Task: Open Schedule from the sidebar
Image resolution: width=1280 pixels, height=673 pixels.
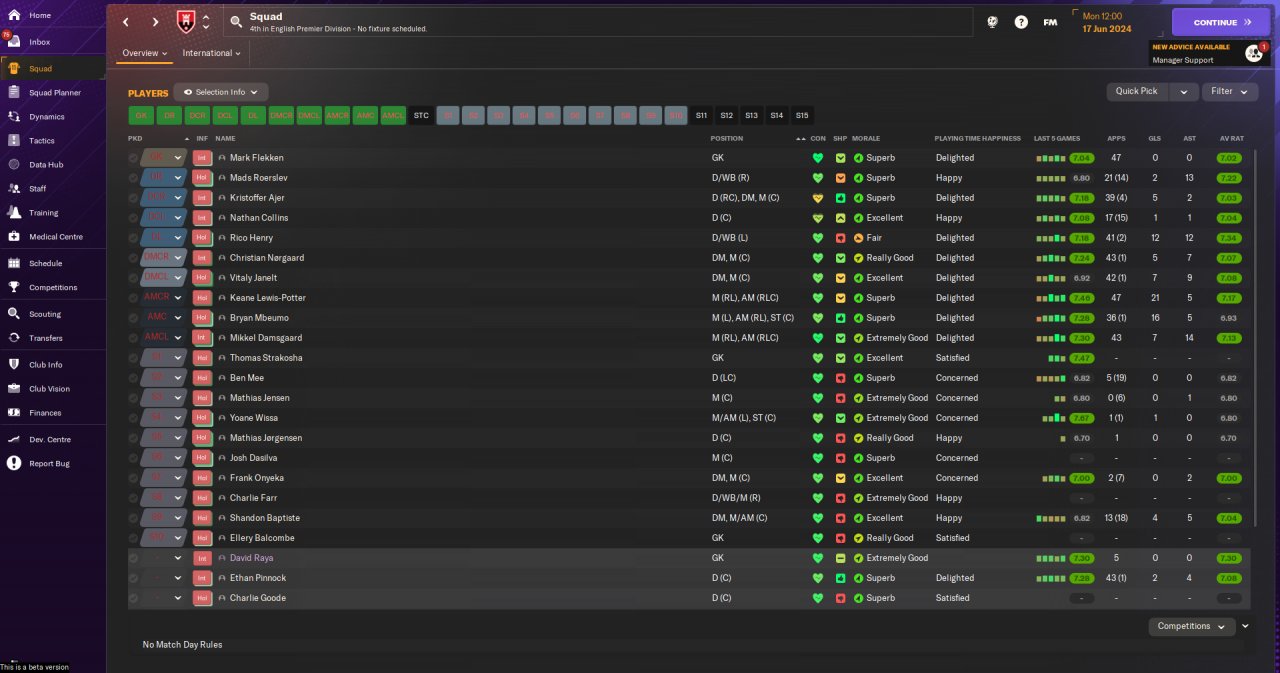Action: pos(45,264)
